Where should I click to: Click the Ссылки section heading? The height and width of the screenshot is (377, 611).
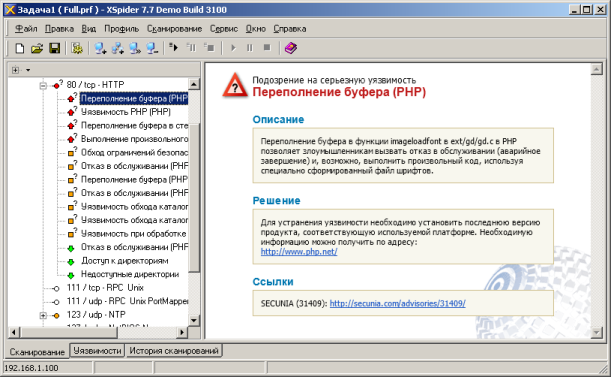(x=273, y=281)
